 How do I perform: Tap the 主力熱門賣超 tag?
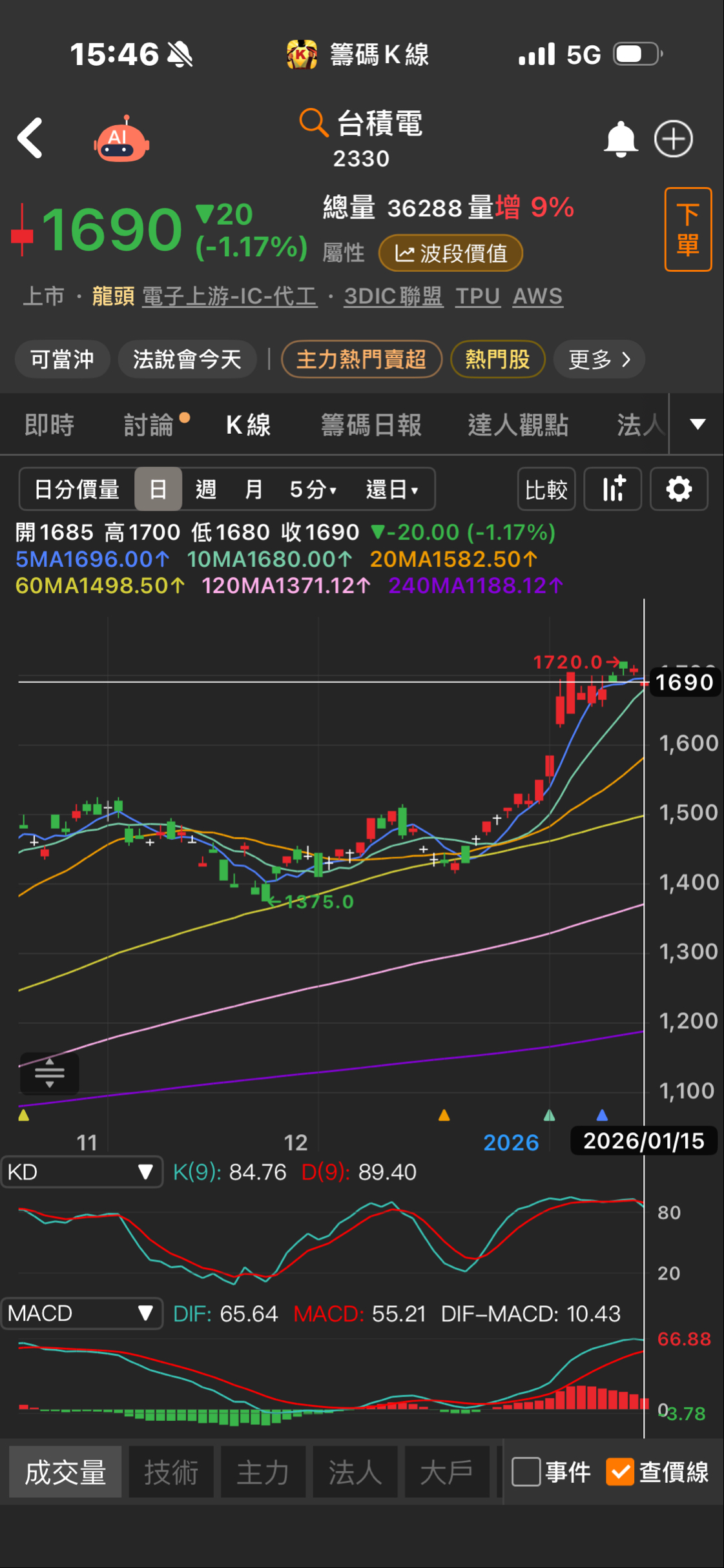point(362,359)
